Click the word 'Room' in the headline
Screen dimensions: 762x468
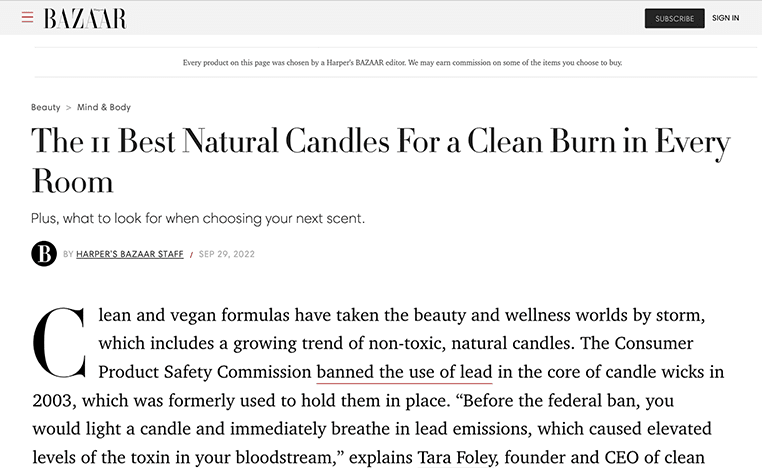(72, 182)
